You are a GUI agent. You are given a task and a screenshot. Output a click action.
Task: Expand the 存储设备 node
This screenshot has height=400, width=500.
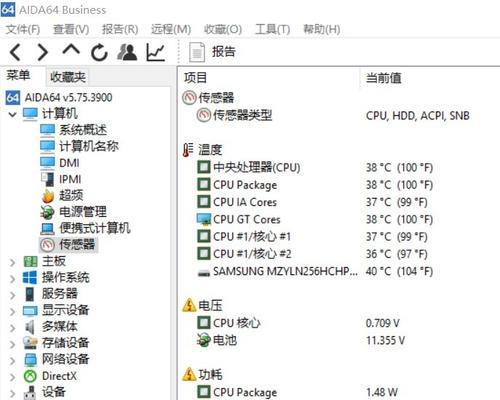click(x=12, y=344)
